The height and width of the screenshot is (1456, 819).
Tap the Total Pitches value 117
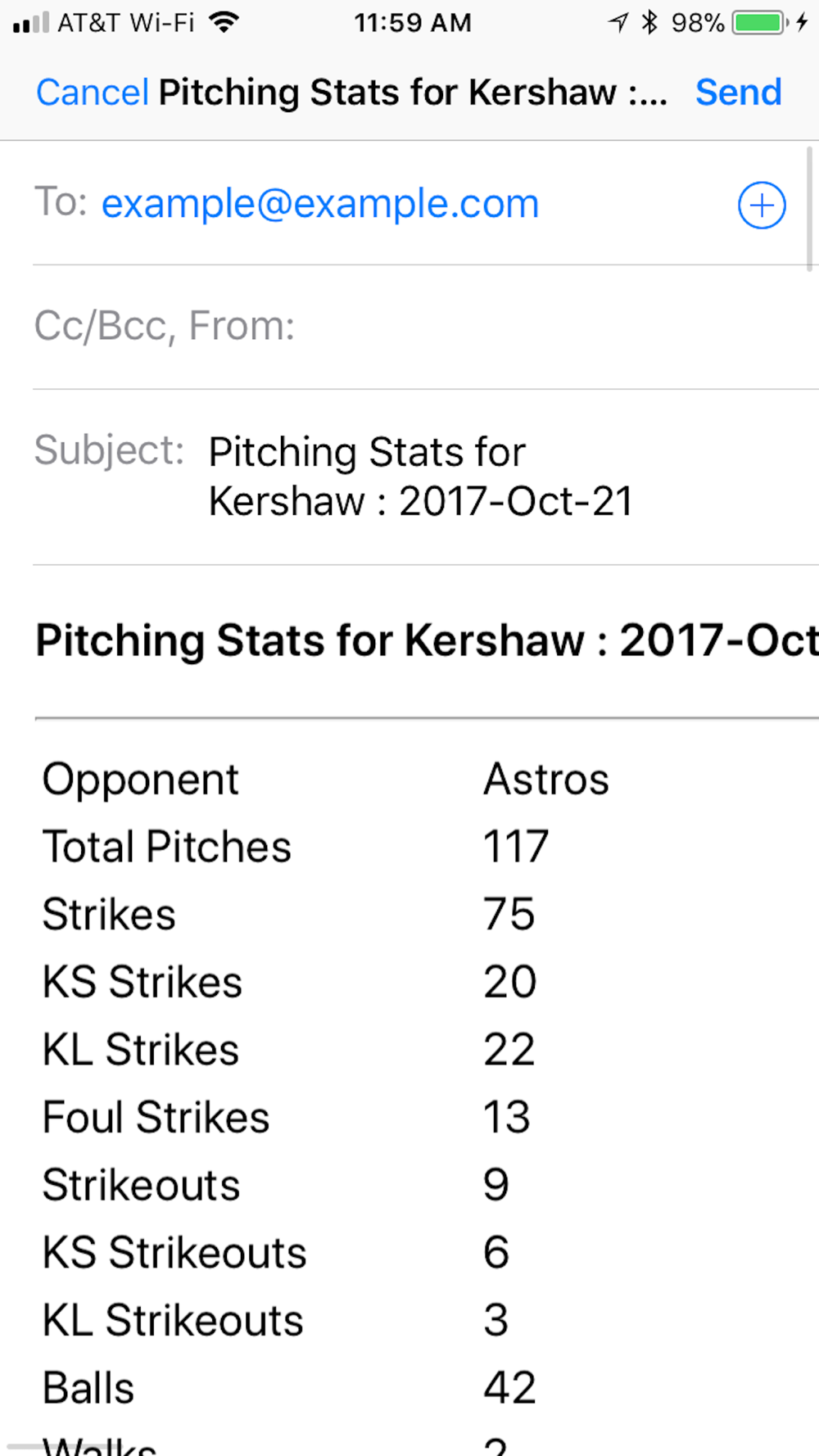click(515, 847)
